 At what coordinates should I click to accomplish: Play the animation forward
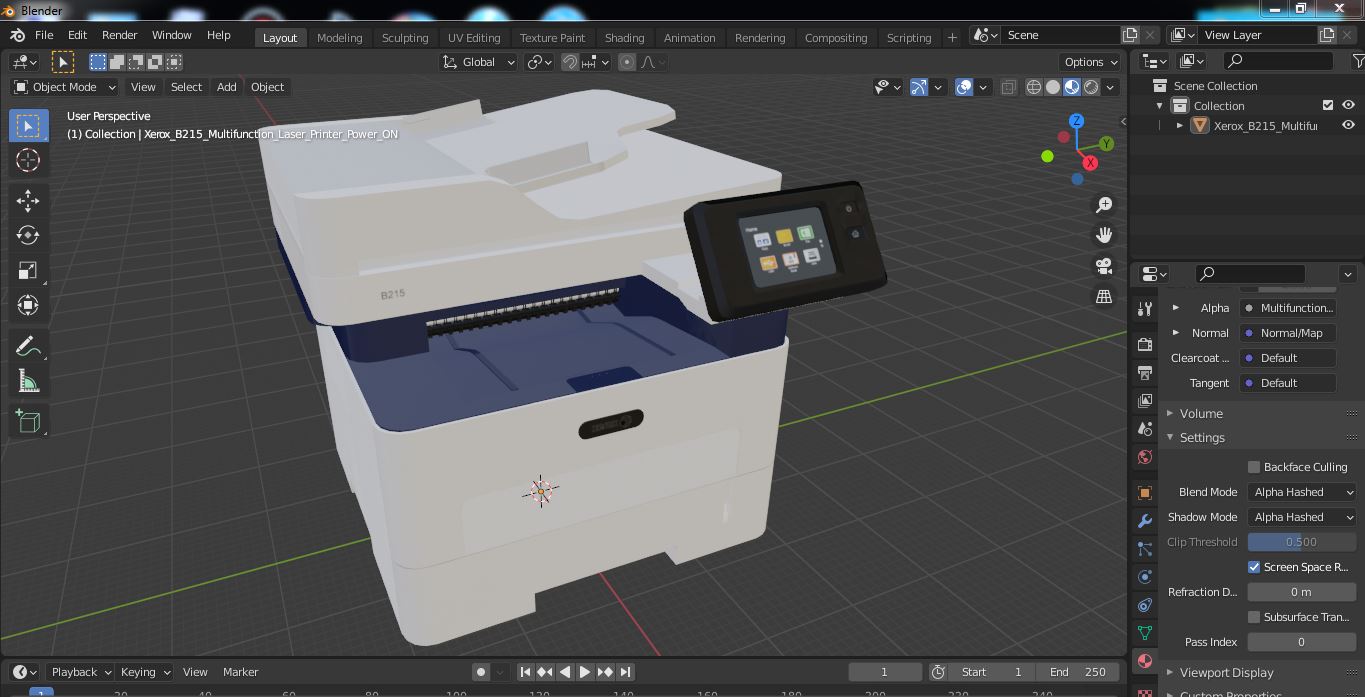click(x=585, y=672)
